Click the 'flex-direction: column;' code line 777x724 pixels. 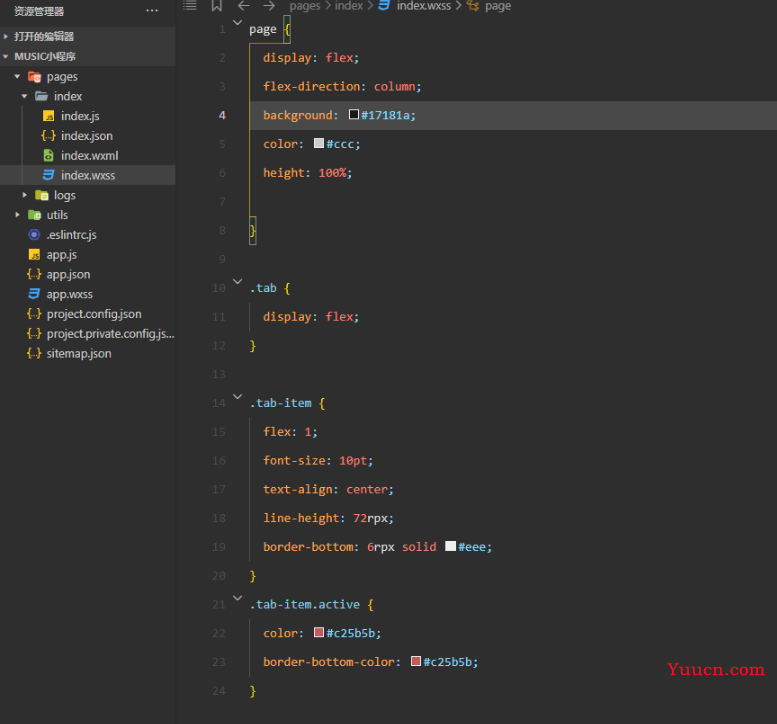pyautogui.click(x=342, y=86)
